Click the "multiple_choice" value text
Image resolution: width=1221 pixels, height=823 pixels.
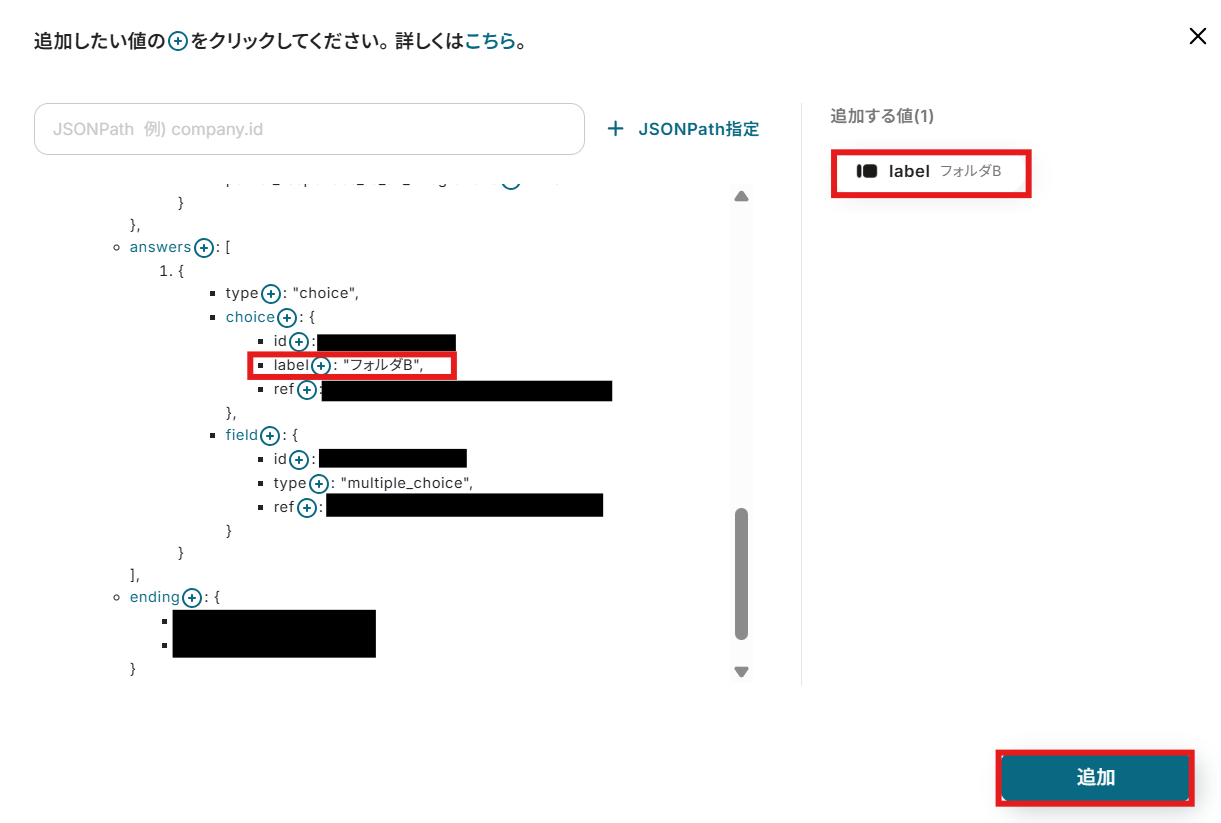point(405,483)
